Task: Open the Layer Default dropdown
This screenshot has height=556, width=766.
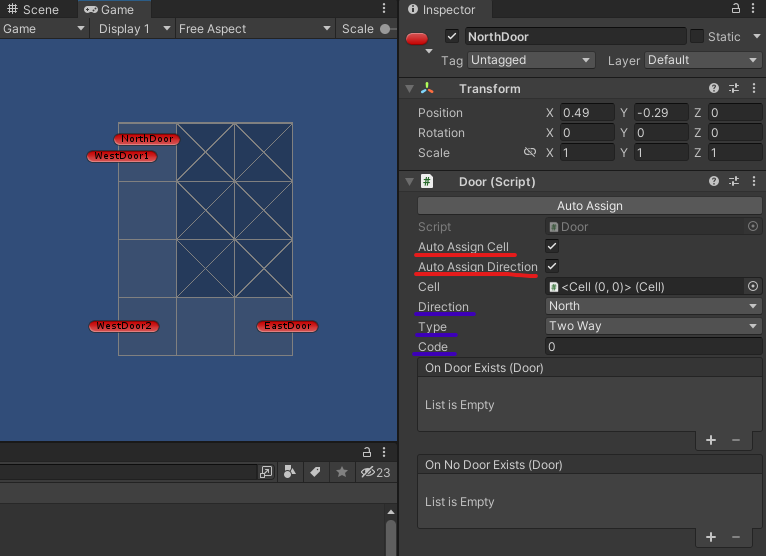Action: 702,60
